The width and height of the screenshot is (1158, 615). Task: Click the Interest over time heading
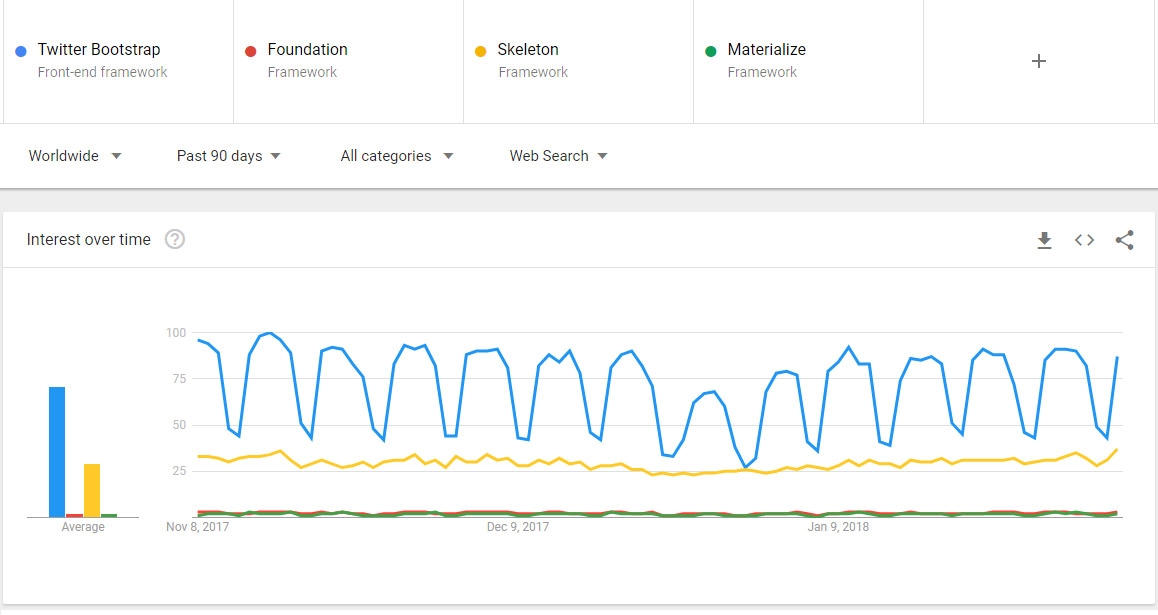pos(87,239)
